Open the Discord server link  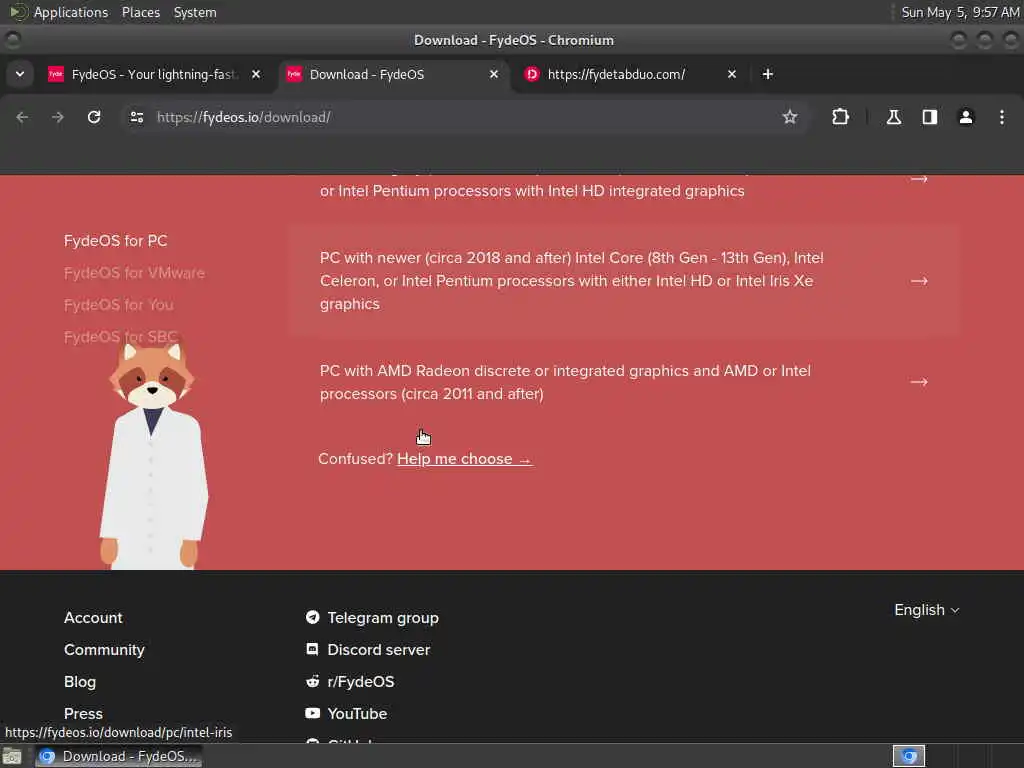(x=379, y=649)
